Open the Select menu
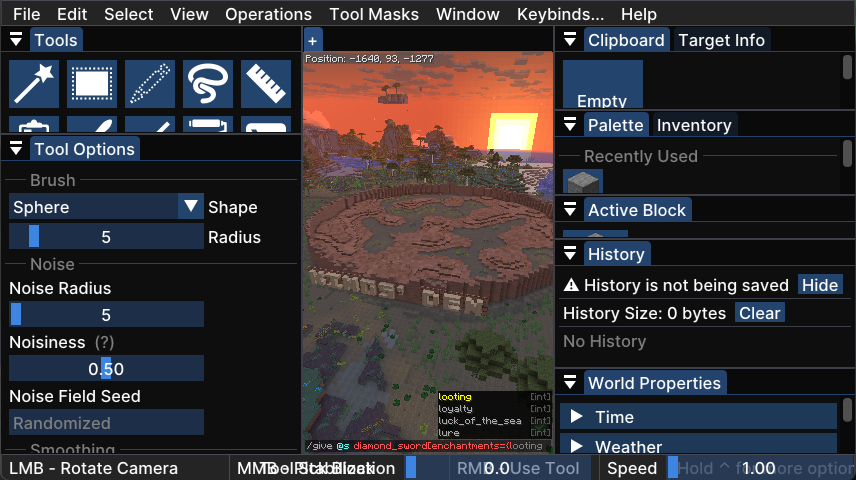 point(129,14)
